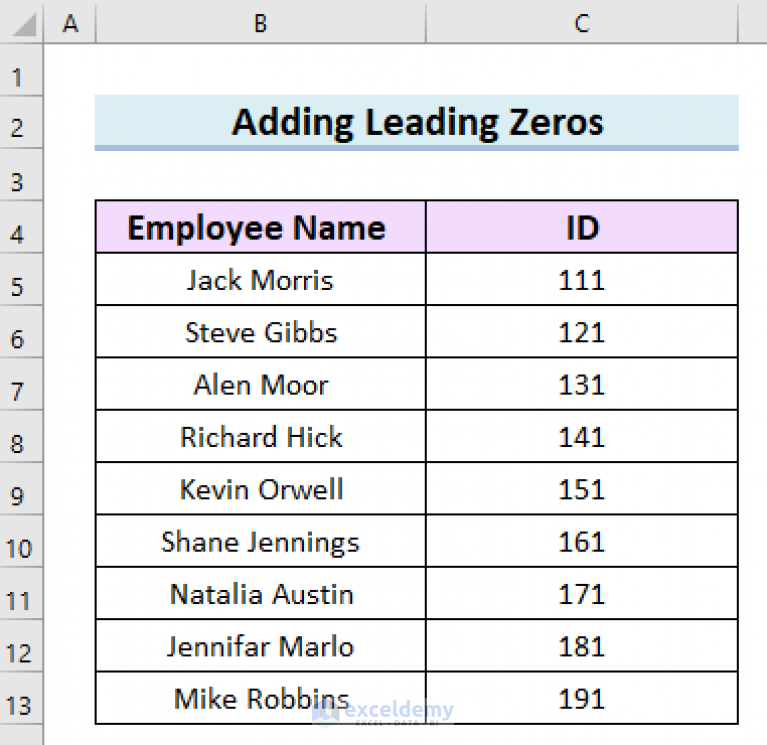The width and height of the screenshot is (767, 745).
Task: Select row 13 header
Action: click(x=21, y=698)
